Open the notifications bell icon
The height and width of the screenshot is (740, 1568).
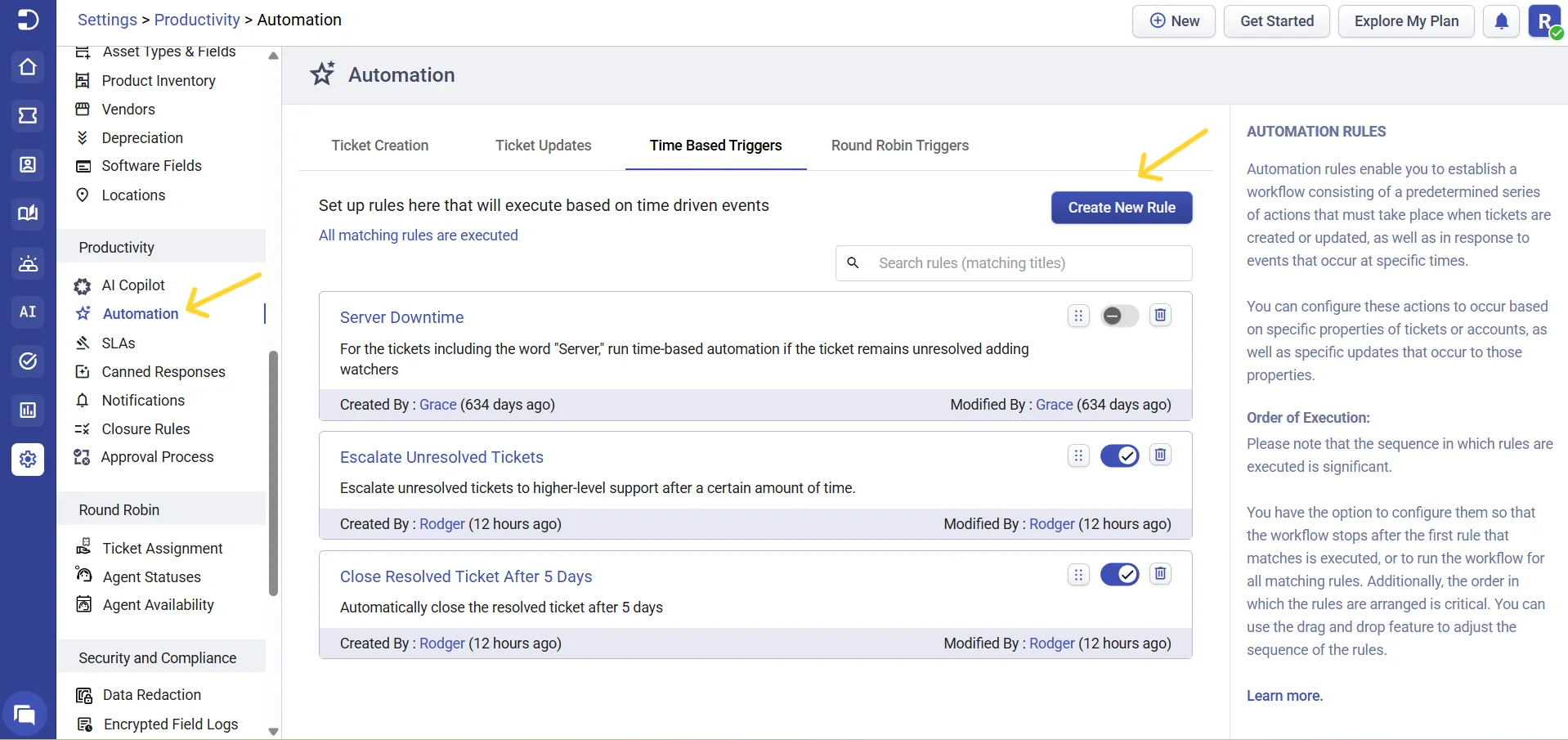1501,21
